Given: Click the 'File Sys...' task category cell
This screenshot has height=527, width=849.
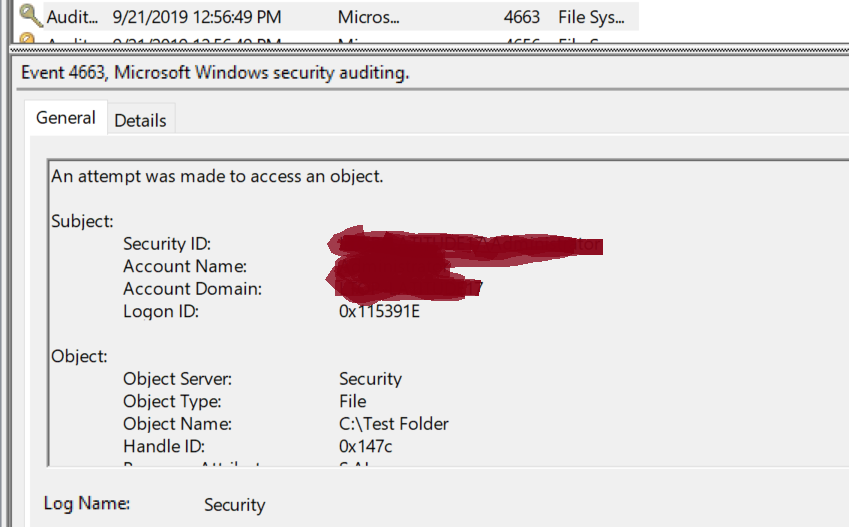Looking at the screenshot, I should pos(591,17).
